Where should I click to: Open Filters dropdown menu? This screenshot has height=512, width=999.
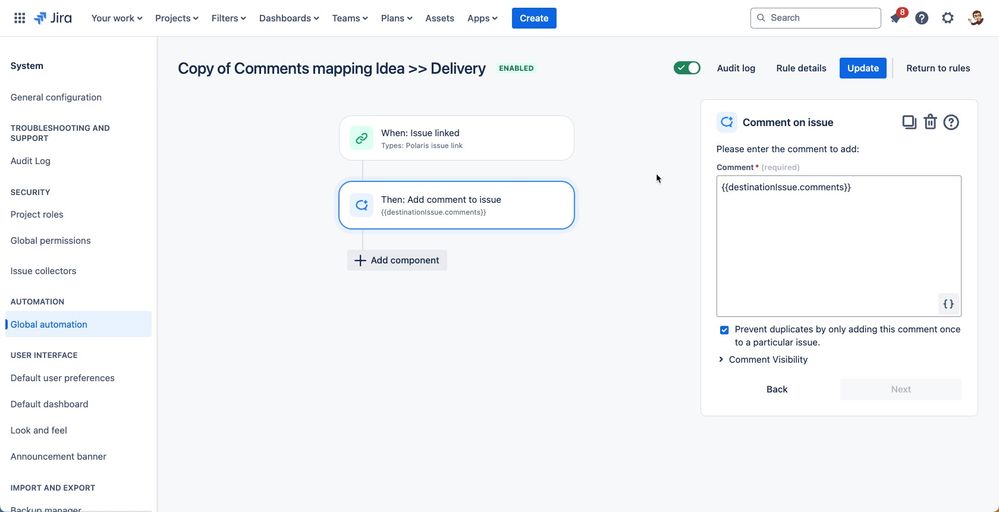(229, 18)
